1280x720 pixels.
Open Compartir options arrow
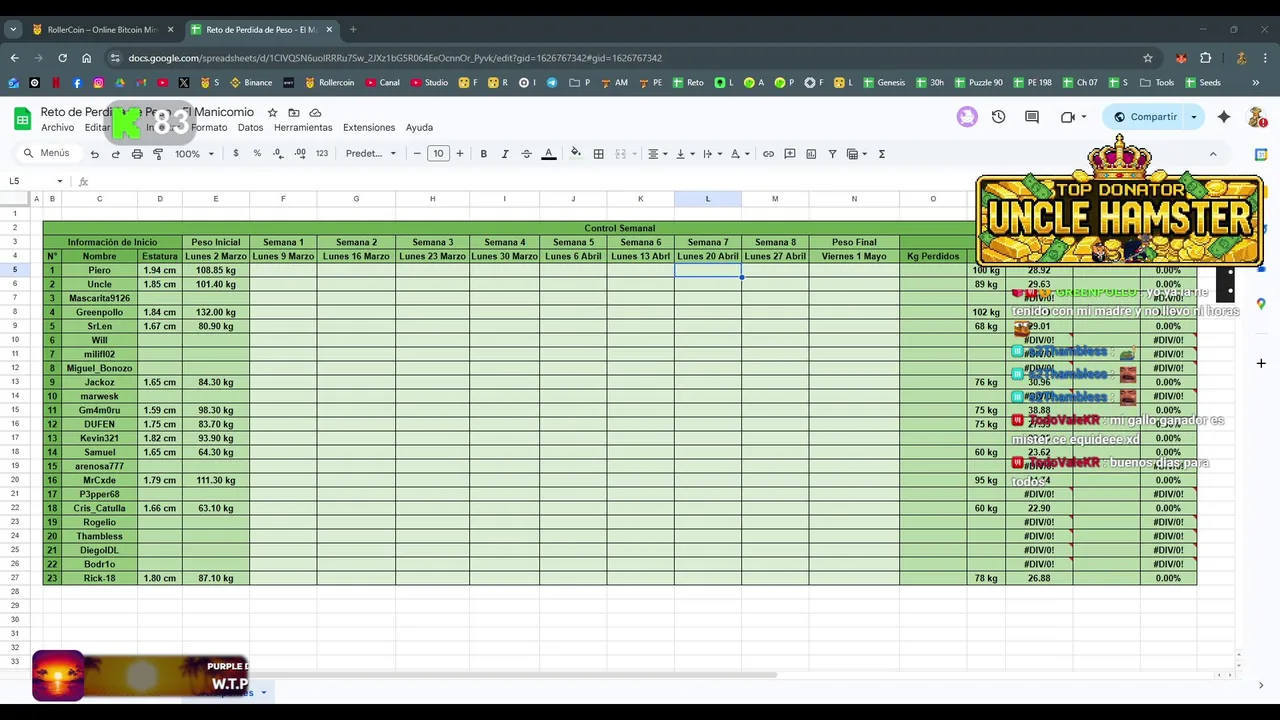coord(1193,117)
